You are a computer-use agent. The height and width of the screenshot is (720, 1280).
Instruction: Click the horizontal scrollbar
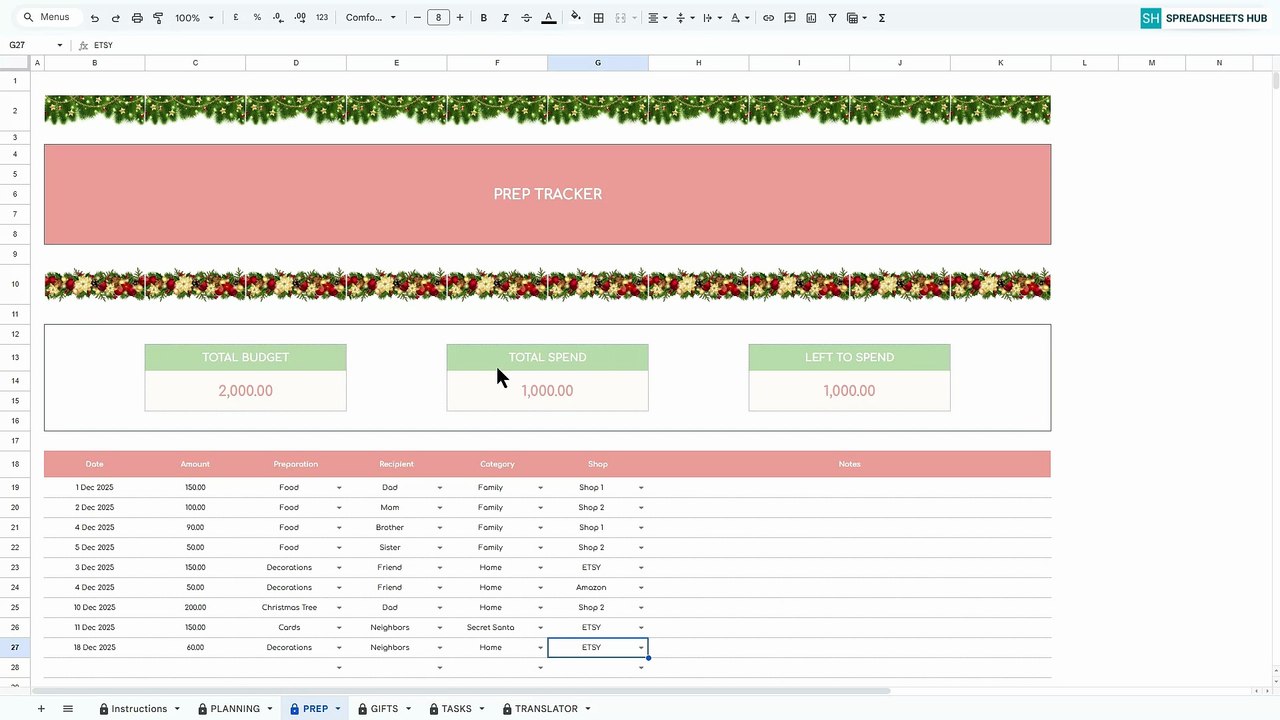[460, 691]
